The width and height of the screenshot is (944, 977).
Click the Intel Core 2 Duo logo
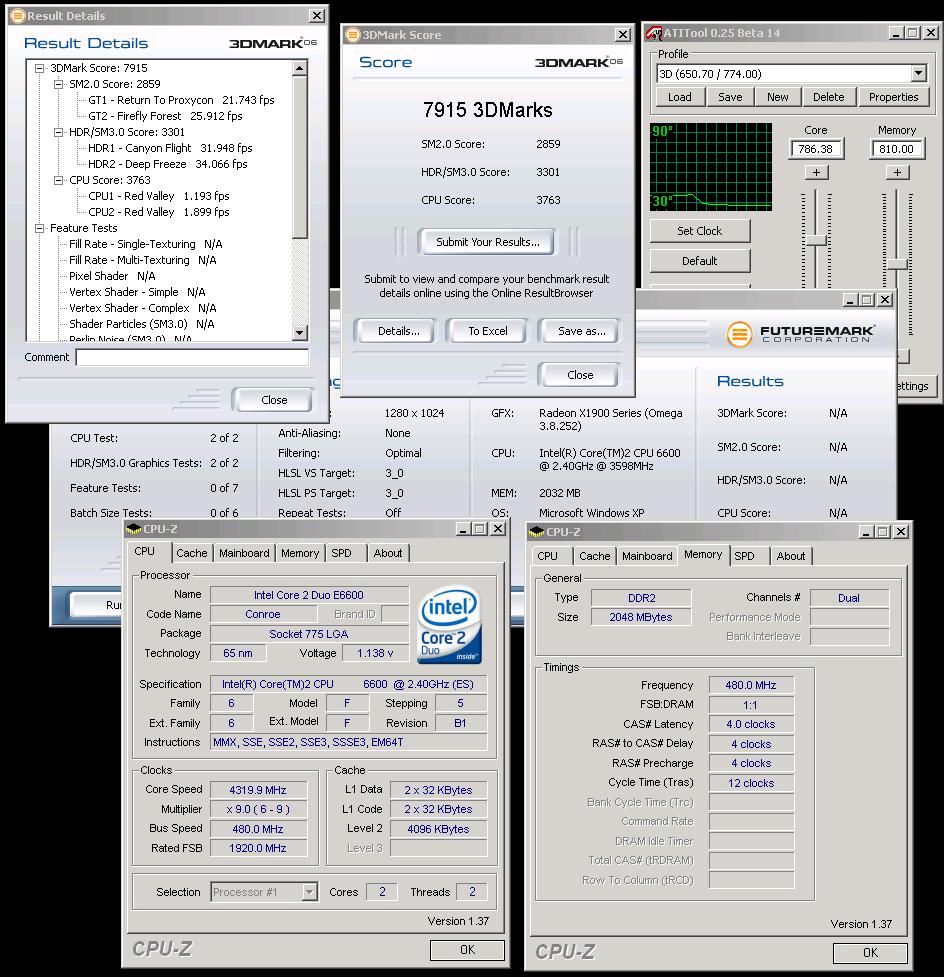coord(450,624)
